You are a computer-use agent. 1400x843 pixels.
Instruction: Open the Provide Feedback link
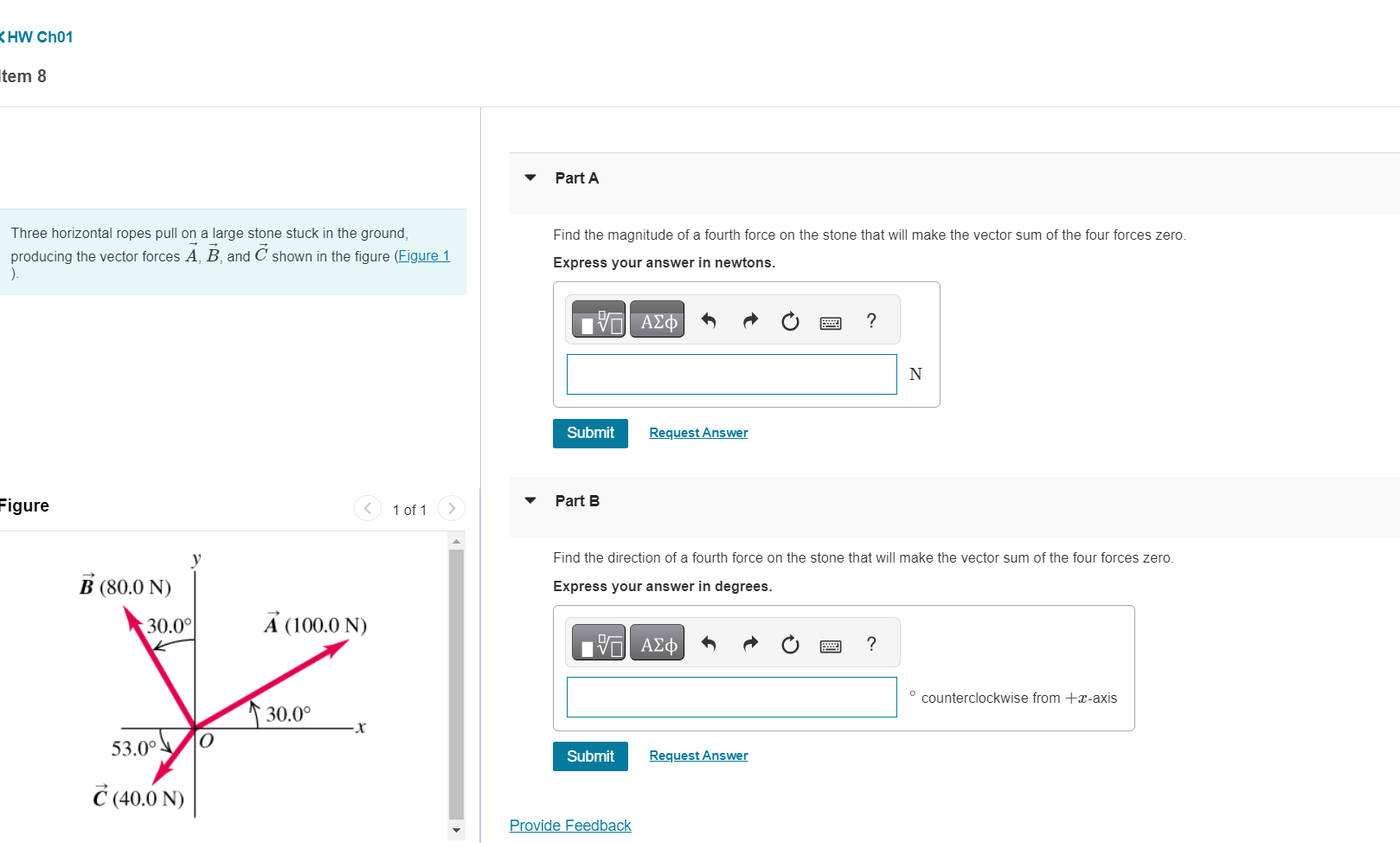(x=570, y=826)
